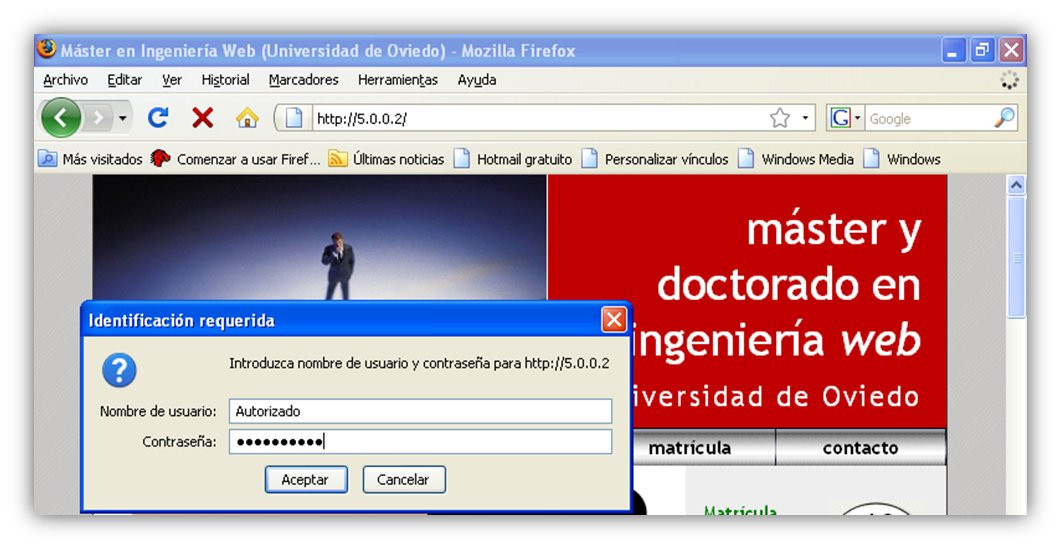
Task: Open the last Windows bookmark
Action: [902, 159]
